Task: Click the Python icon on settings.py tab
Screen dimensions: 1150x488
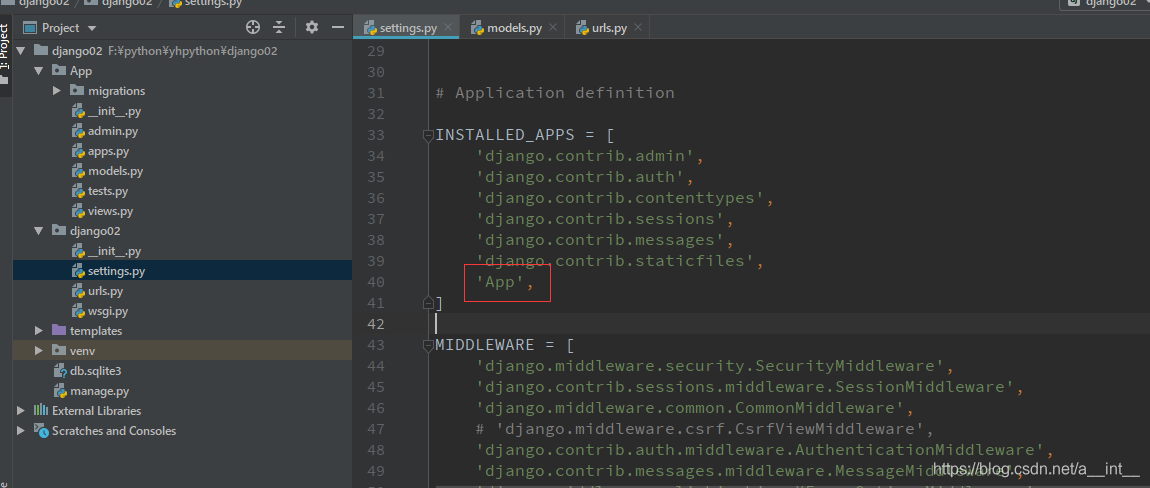Action: [370, 28]
